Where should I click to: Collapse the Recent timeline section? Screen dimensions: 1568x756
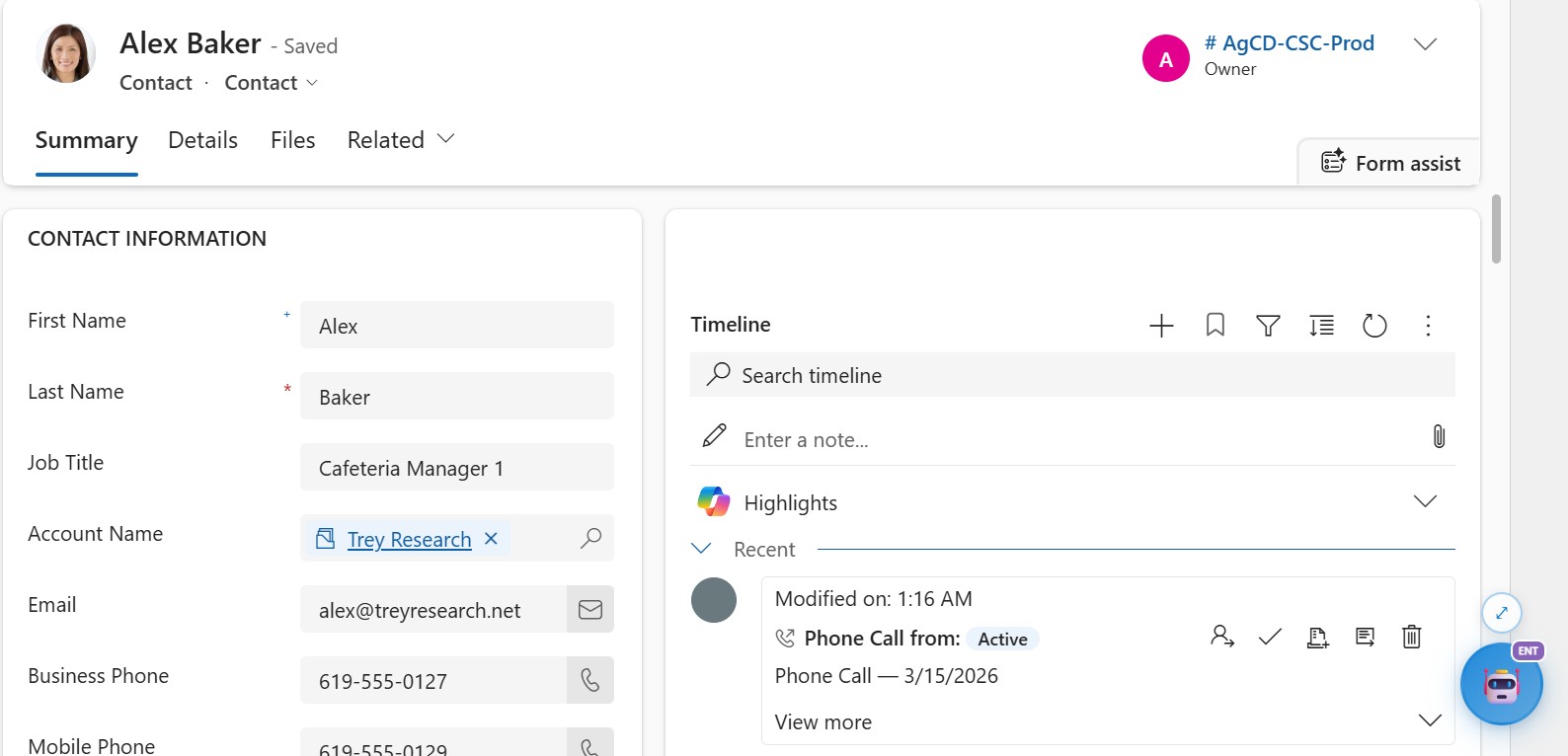tap(701, 549)
